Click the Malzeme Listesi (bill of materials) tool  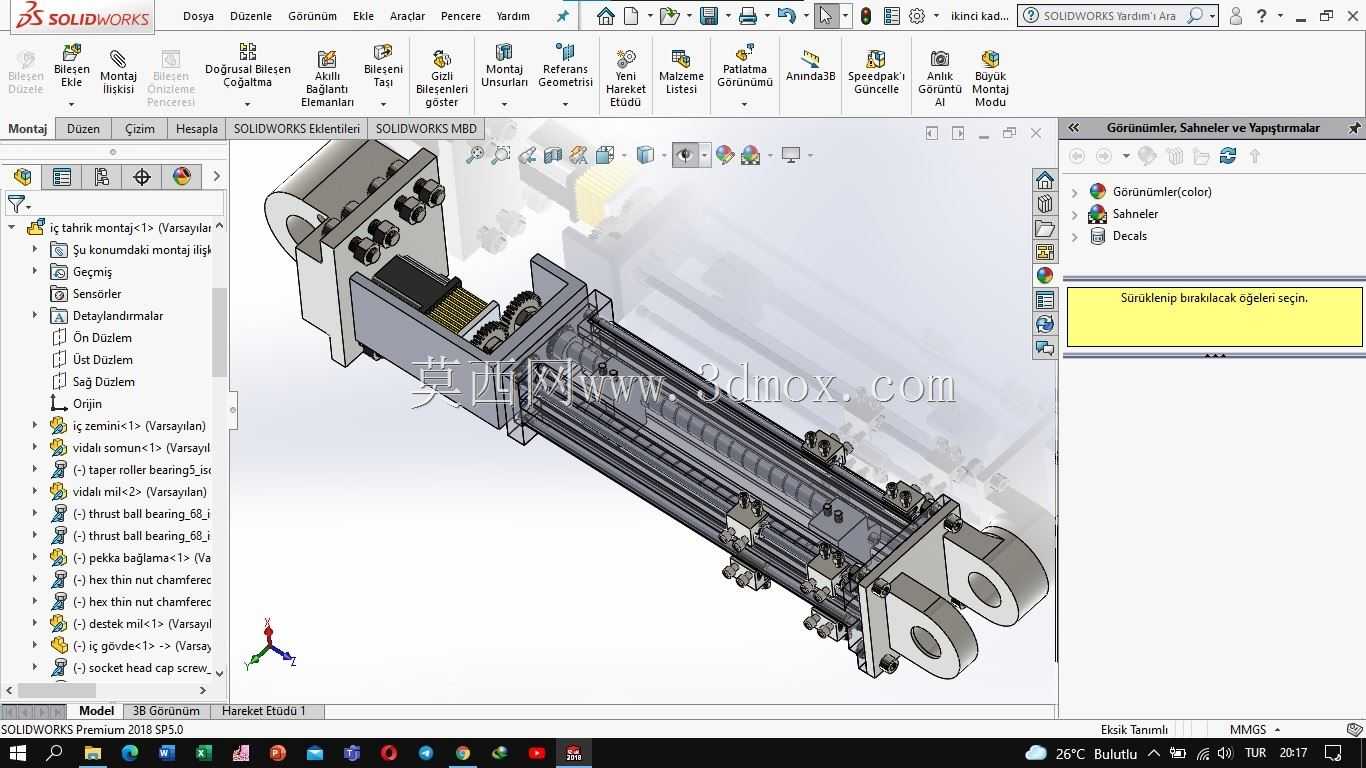681,72
